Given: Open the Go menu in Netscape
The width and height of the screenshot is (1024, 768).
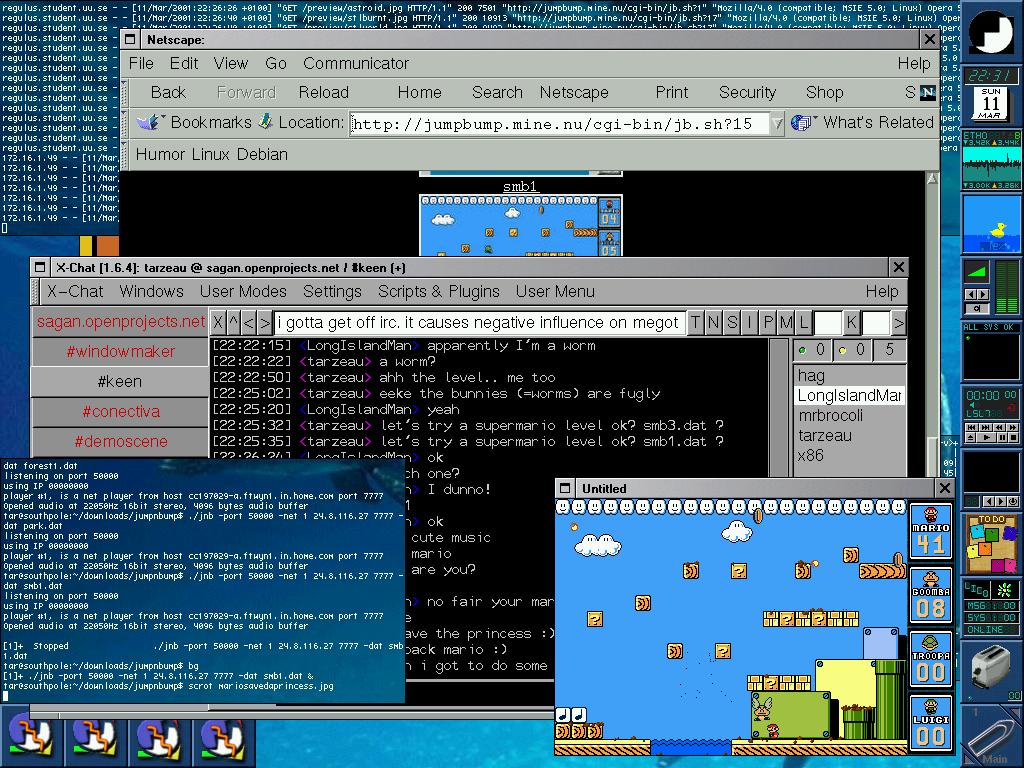Looking at the screenshot, I should coord(276,63).
